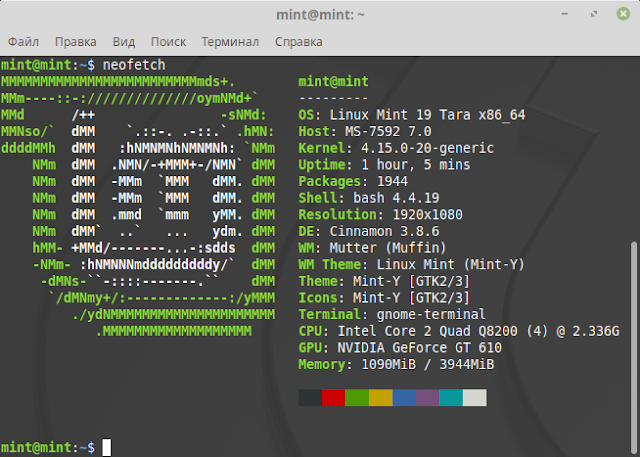The height and width of the screenshot is (457, 640).
Task: Click the CPU value 'Intel Core 2 Quad Q8200'
Action: (427, 331)
